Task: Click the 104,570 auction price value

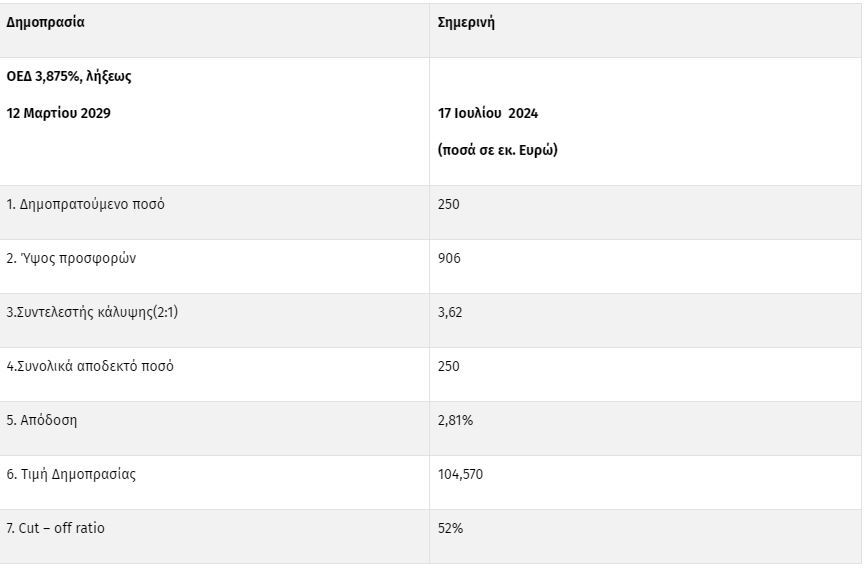Action: coord(460,475)
